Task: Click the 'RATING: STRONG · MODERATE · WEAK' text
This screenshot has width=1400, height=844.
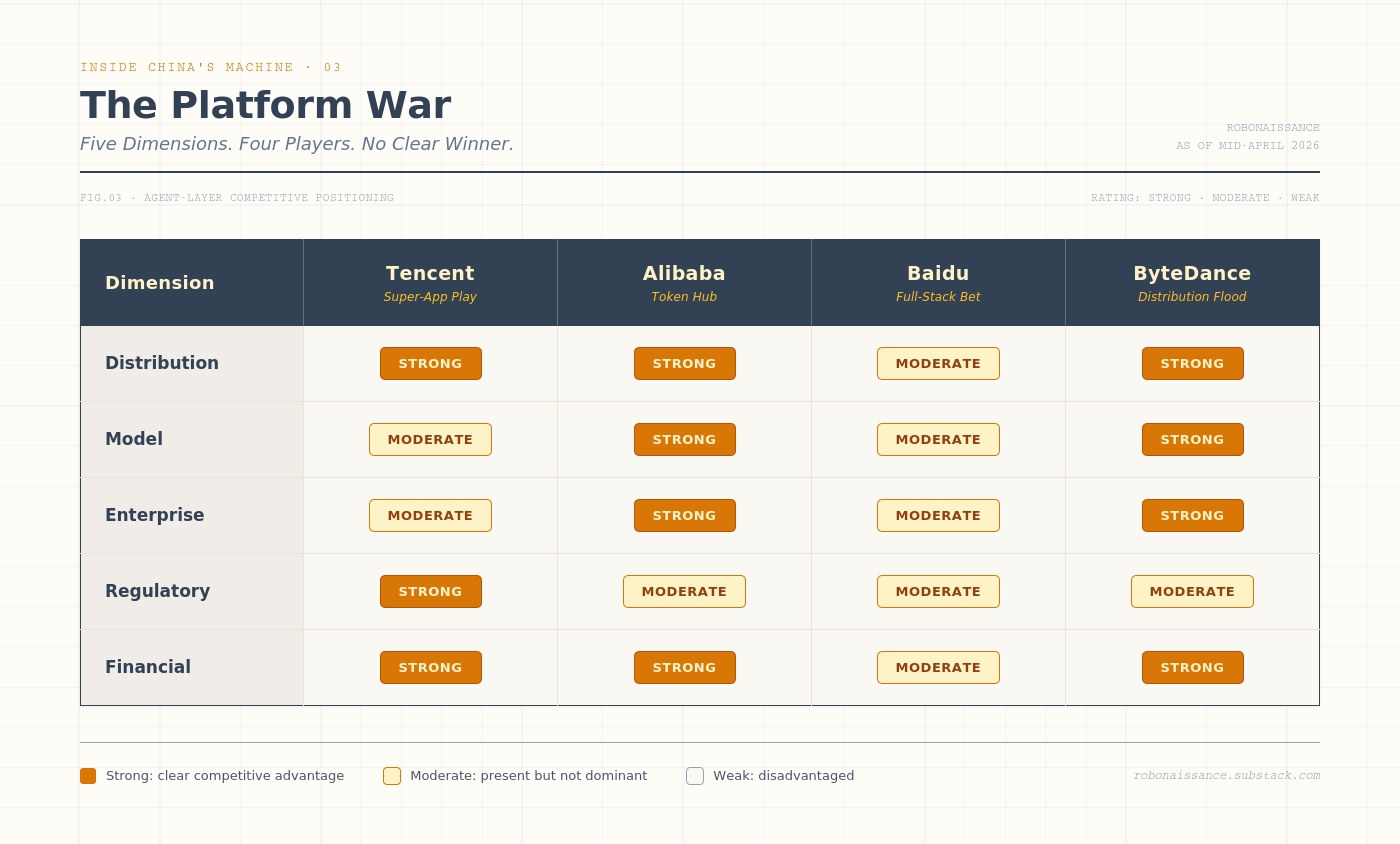Action: pyautogui.click(x=1205, y=198)
